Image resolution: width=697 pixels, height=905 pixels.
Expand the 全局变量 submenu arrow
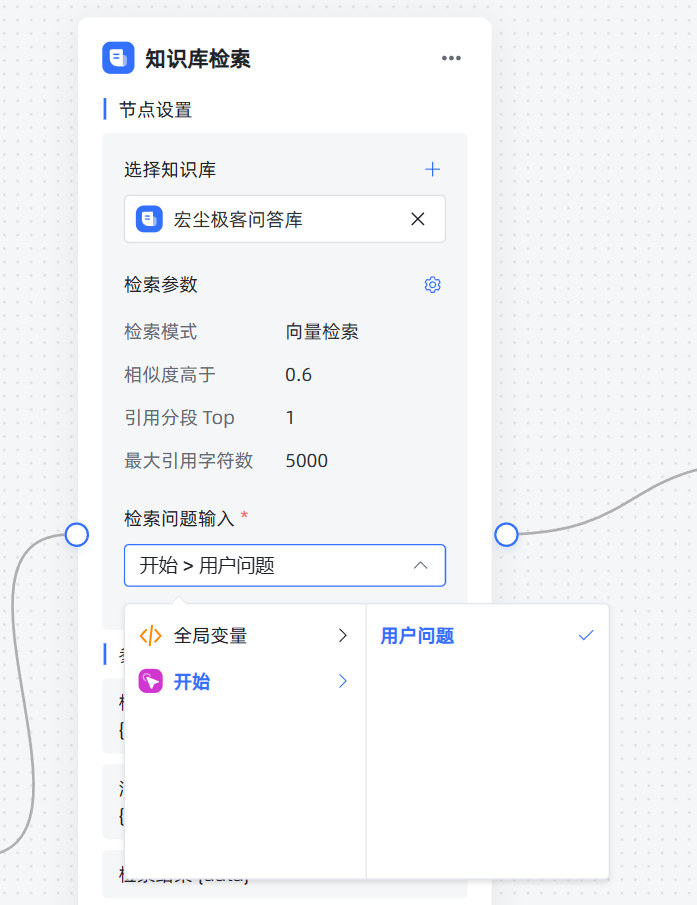(342, 635)
